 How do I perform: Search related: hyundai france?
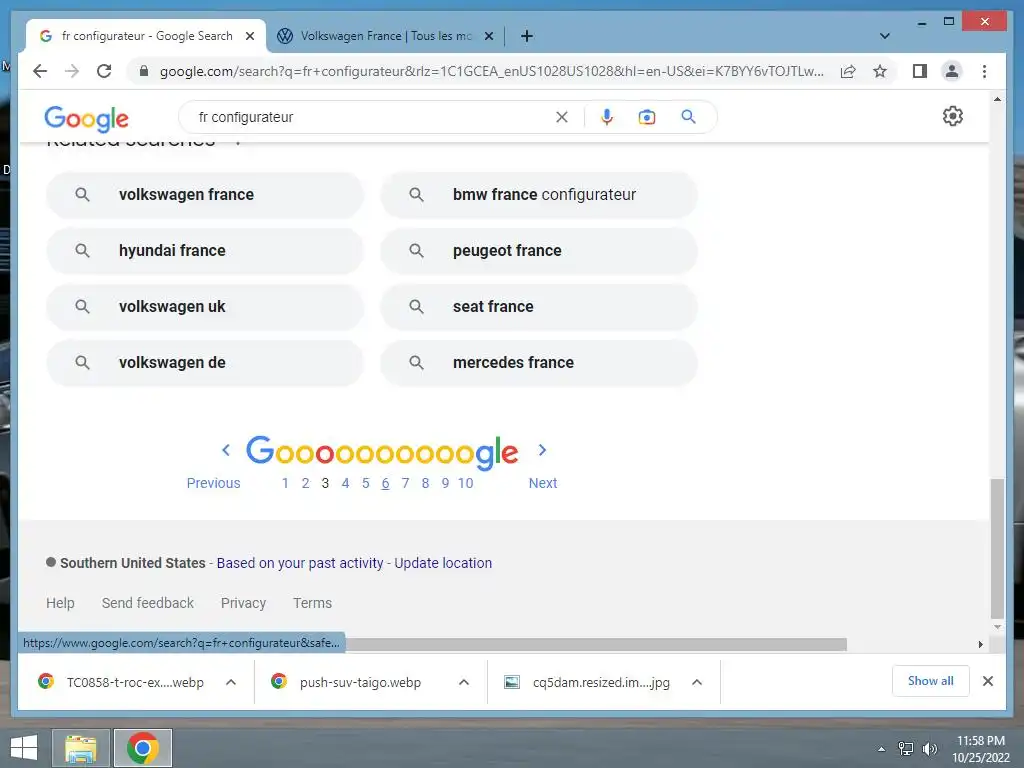(x=204, y=251)
